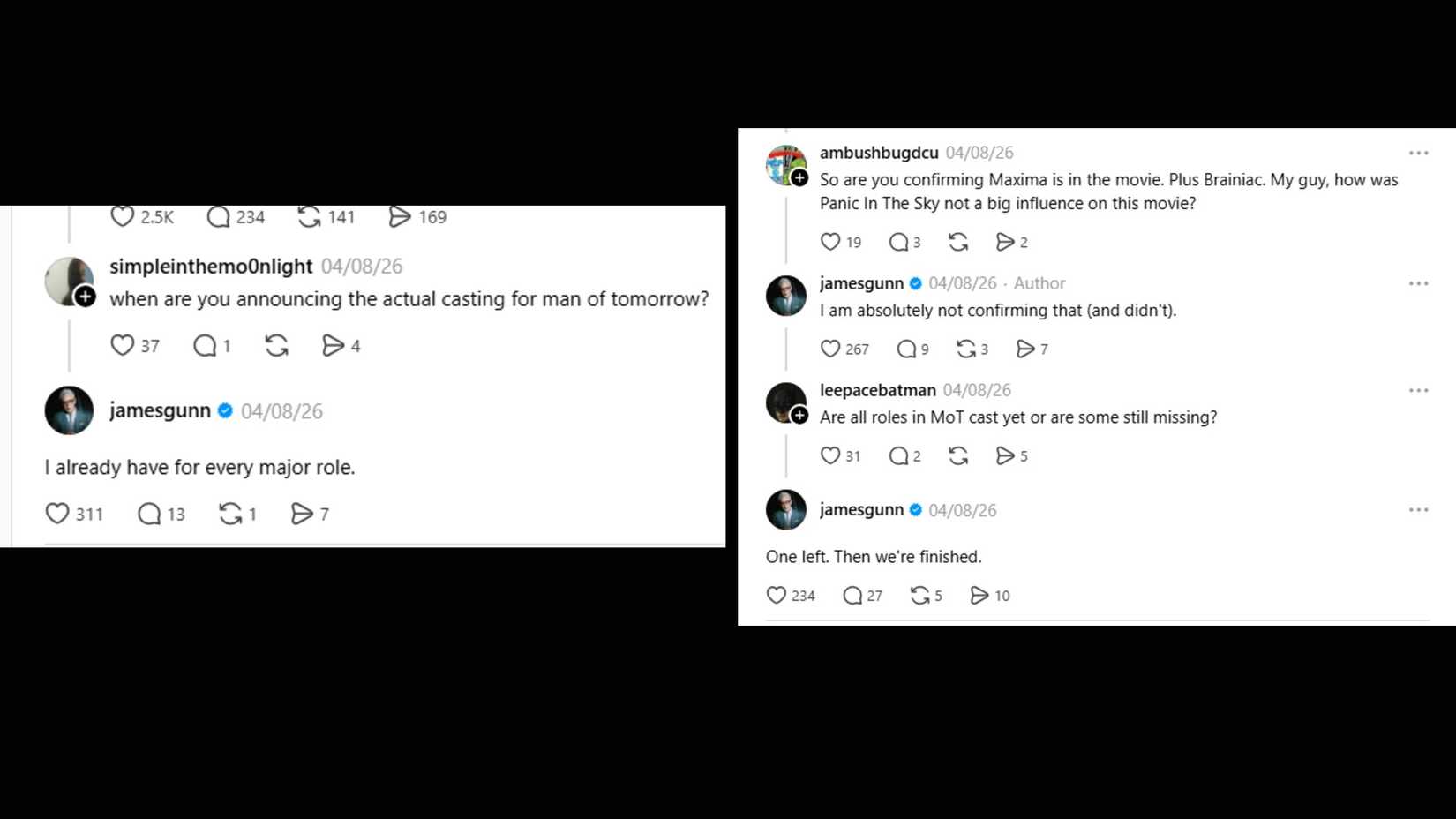Follow leepacebatman via avatar plus button

(x=799, y=413)
